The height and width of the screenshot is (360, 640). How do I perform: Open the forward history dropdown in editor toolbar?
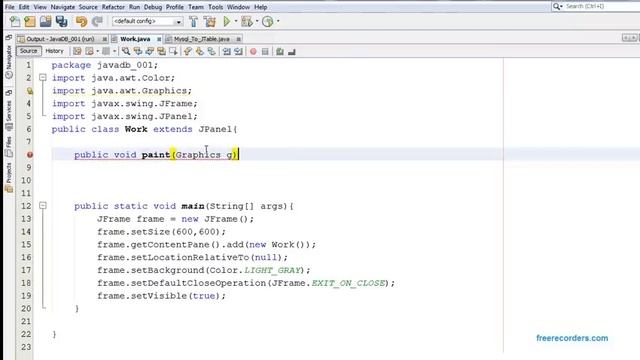tap(114, 51)
